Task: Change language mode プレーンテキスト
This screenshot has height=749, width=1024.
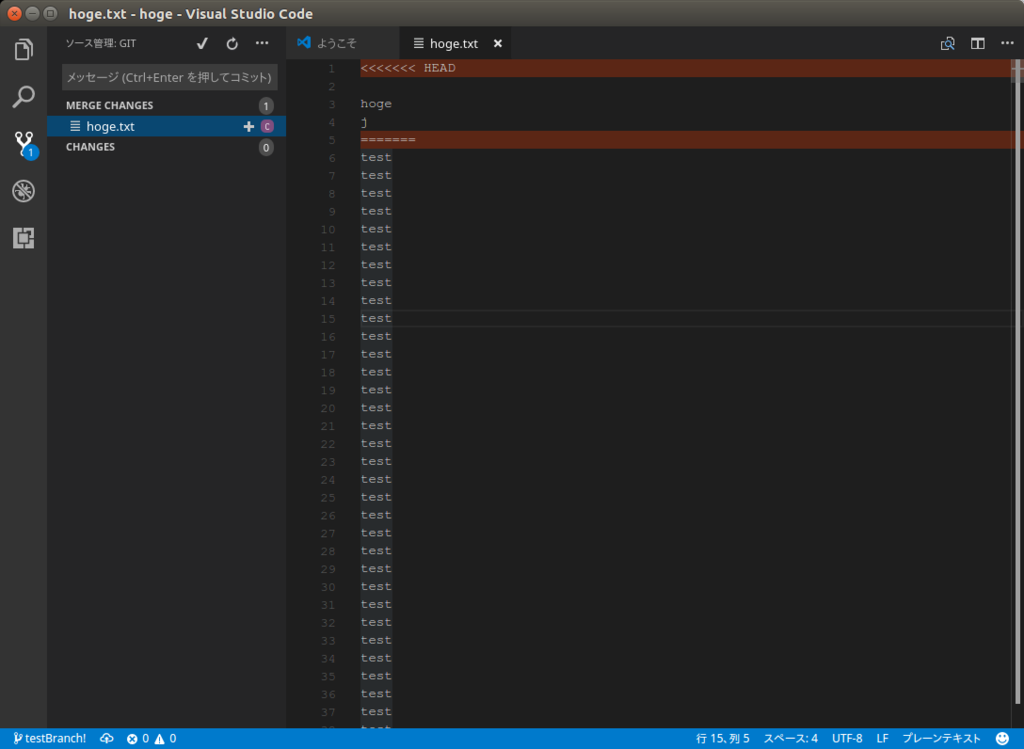Action: tap(941, 738)
